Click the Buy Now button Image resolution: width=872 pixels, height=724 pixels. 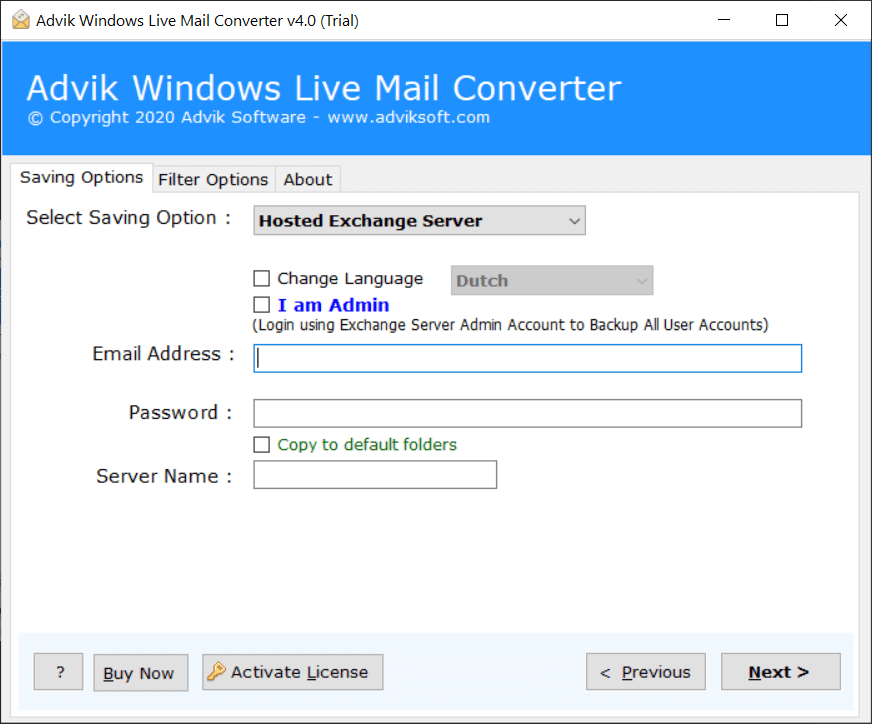[140, 673]
